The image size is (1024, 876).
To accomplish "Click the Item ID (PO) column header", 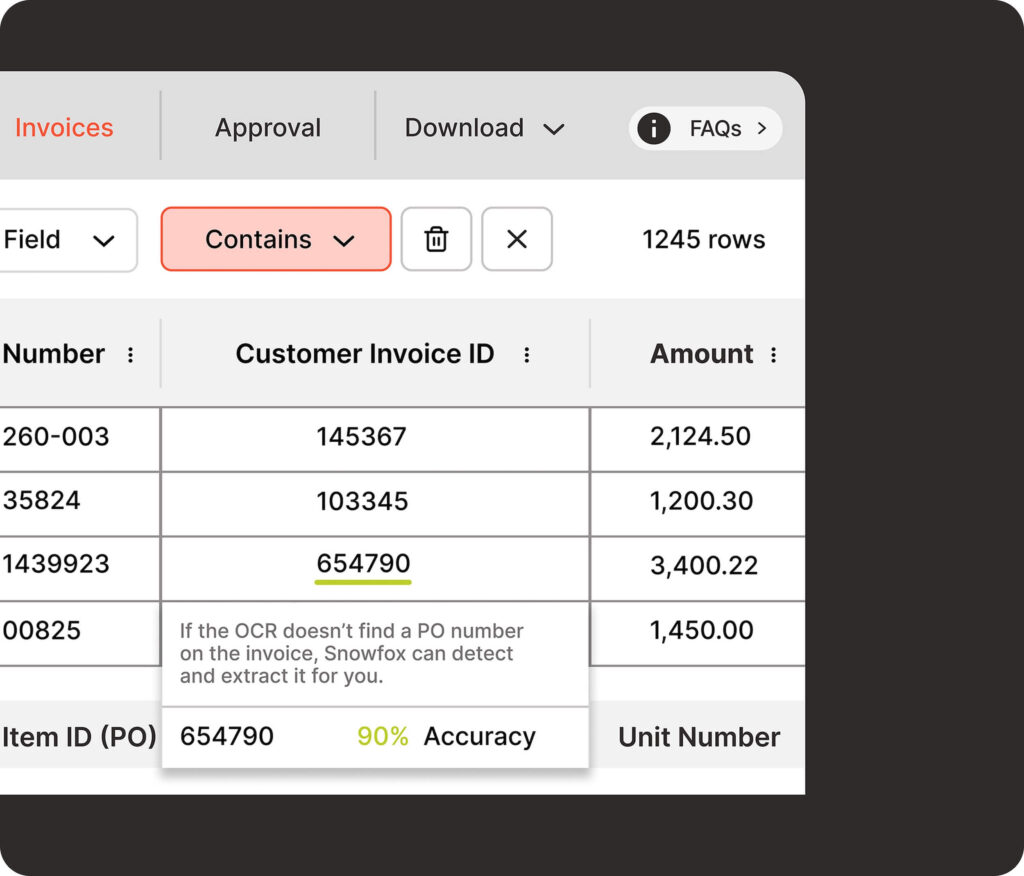I will click(x=79, y=737).
